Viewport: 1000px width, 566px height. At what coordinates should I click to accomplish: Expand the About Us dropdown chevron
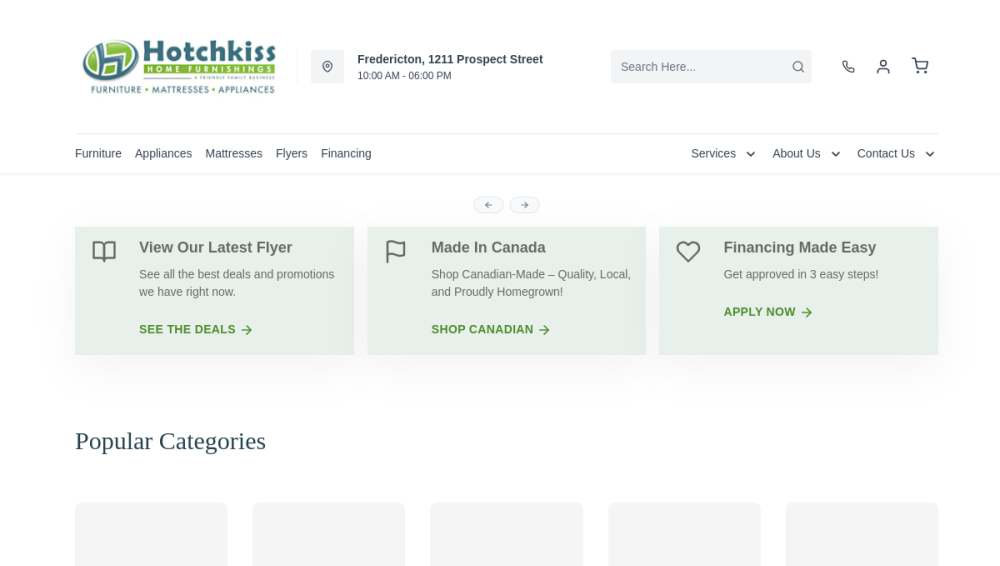tap(835, 154)
